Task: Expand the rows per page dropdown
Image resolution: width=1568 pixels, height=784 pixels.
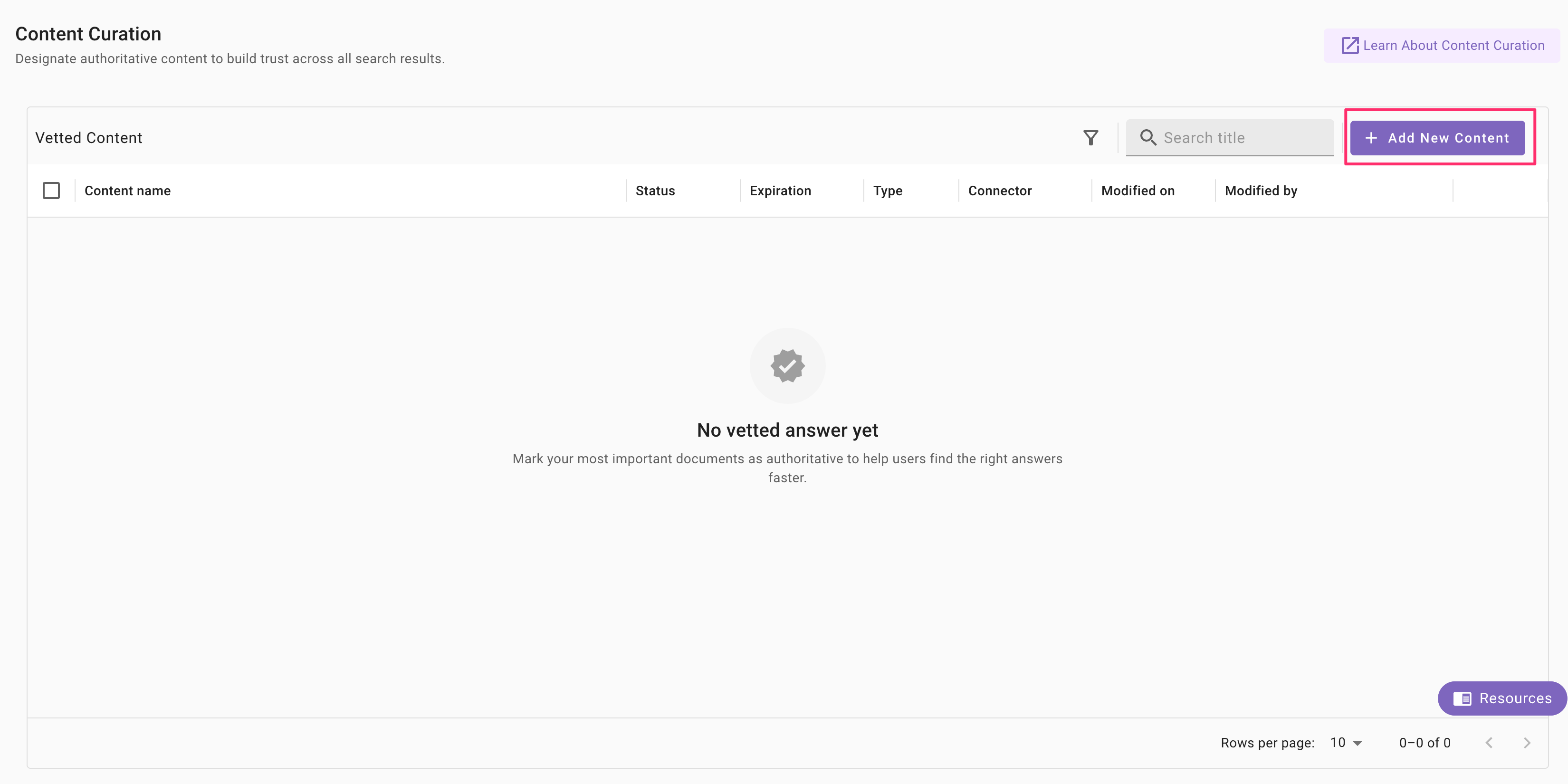Action: click(1347, 743)
